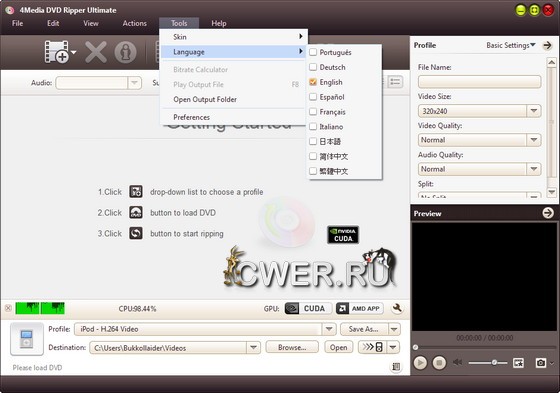This screenshot has width=560, height=393.
Task: Open the snapshot options dropdown arrow
Action: click(552, 363)
